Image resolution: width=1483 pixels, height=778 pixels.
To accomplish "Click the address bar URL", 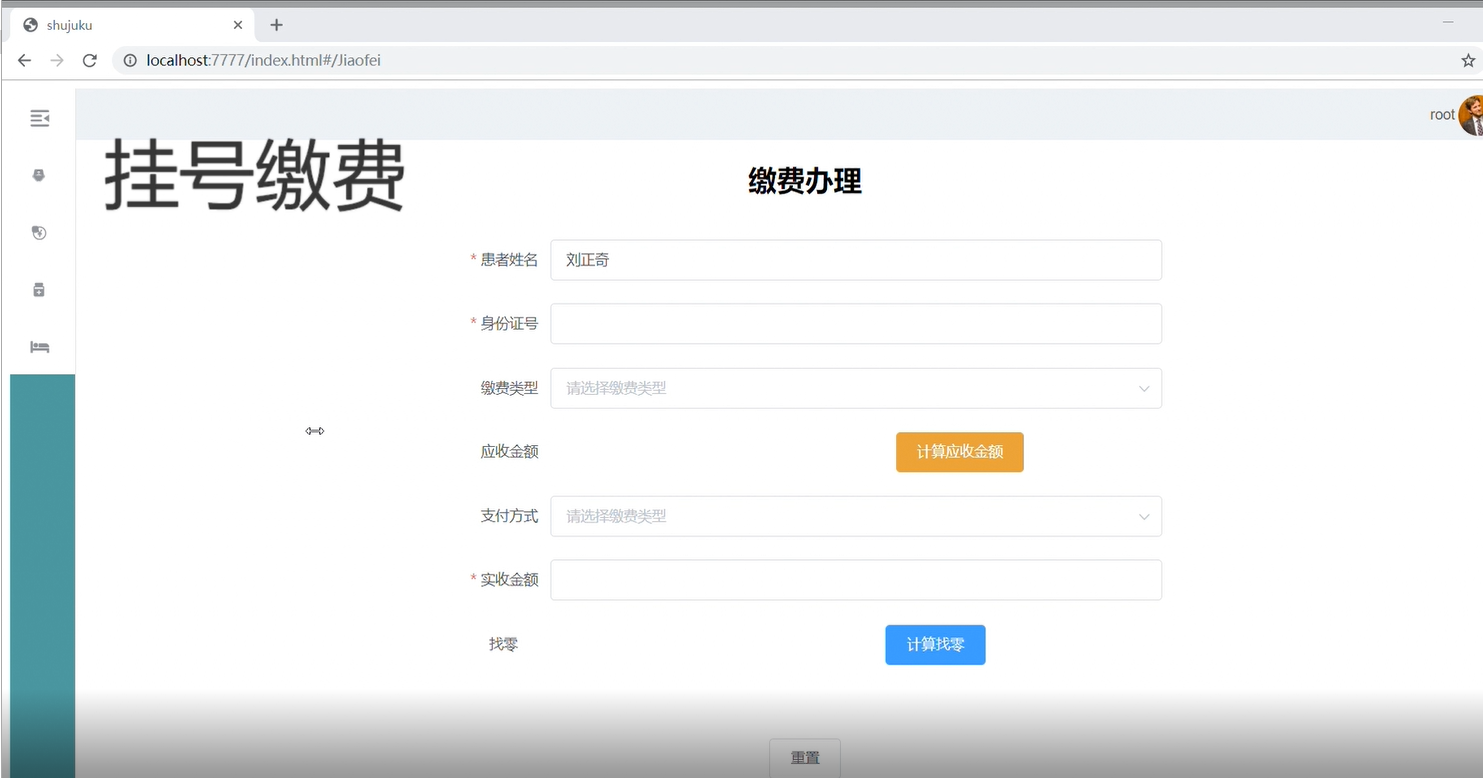I will [x=263, y=60].
